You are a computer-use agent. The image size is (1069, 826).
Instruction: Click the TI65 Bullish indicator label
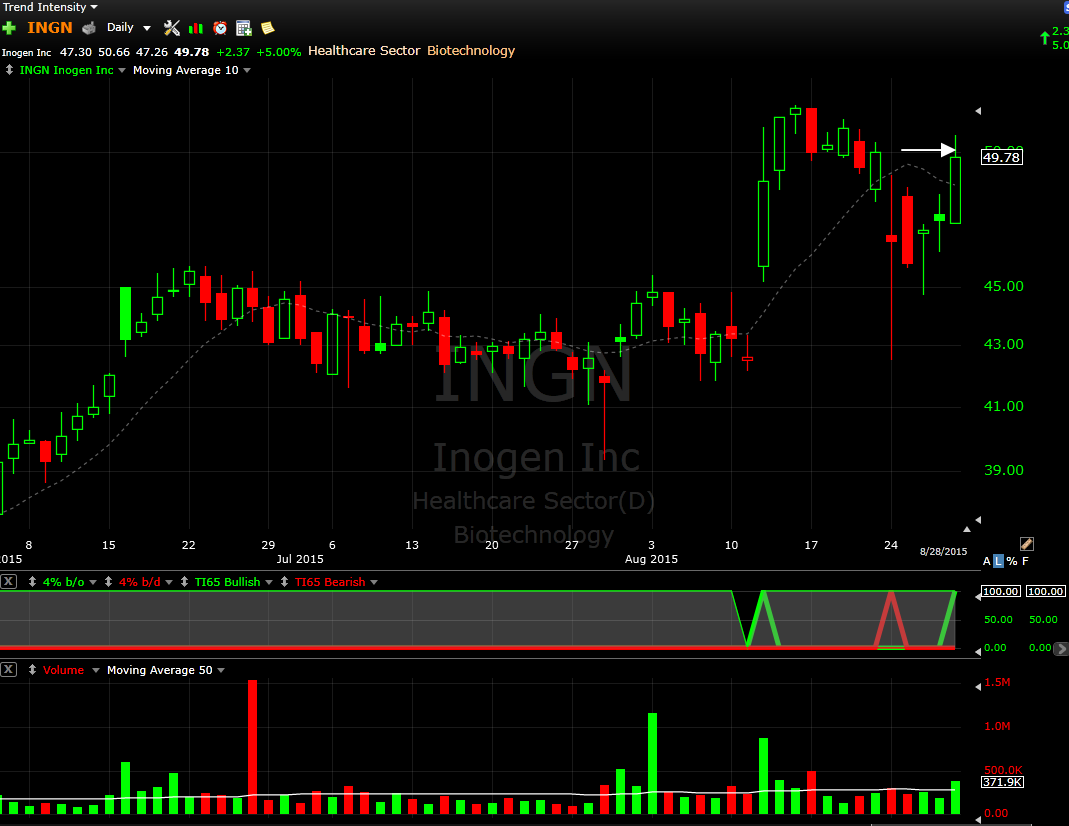click(x=227, y=582)
